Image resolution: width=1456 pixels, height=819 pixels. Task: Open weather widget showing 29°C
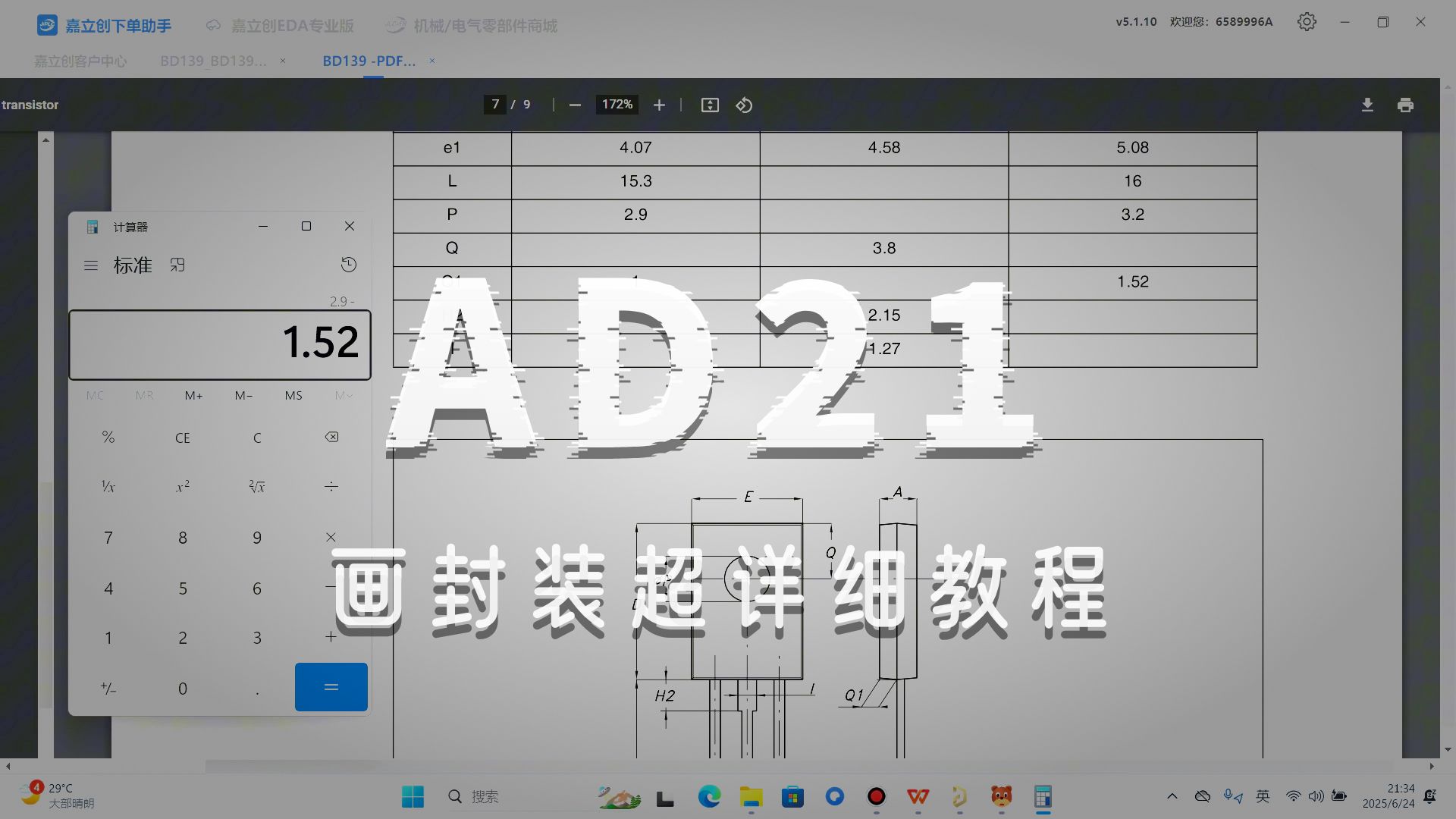click(58, 795)
